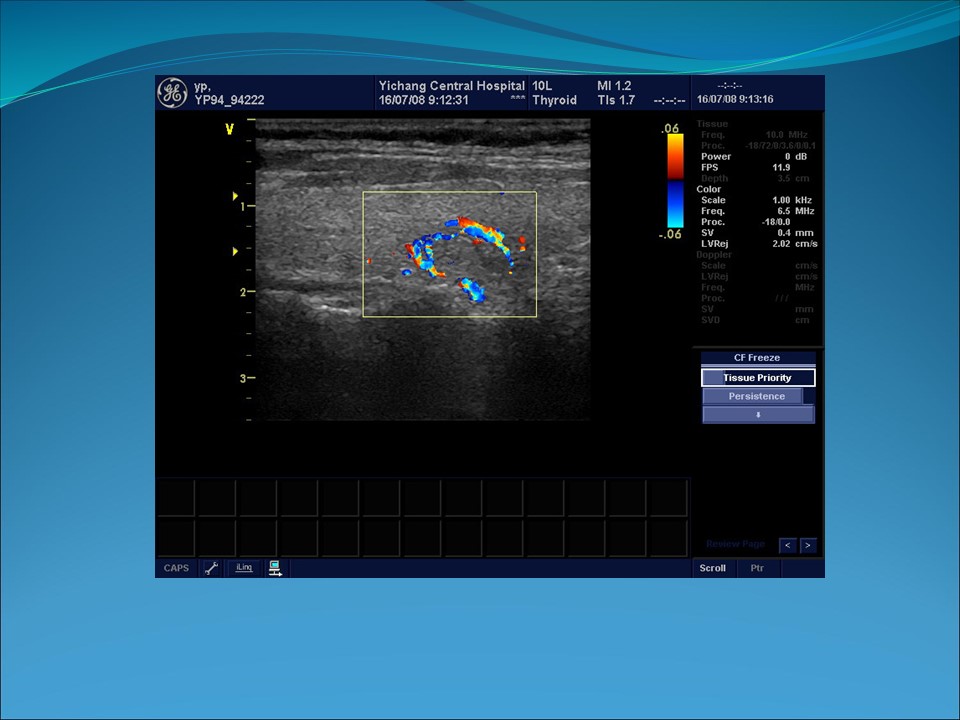The height and width of the screenshot is (720, 960).
Task: Switch trackball to Scroll mode
Action: [x=713, y=568]
